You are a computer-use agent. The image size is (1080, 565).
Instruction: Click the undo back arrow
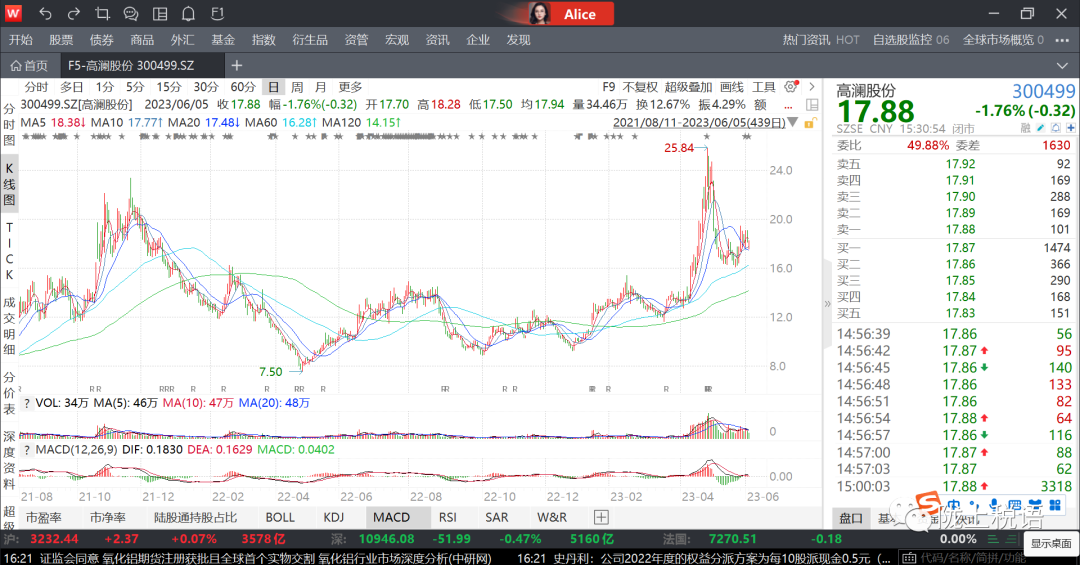[x=45, y=13]
